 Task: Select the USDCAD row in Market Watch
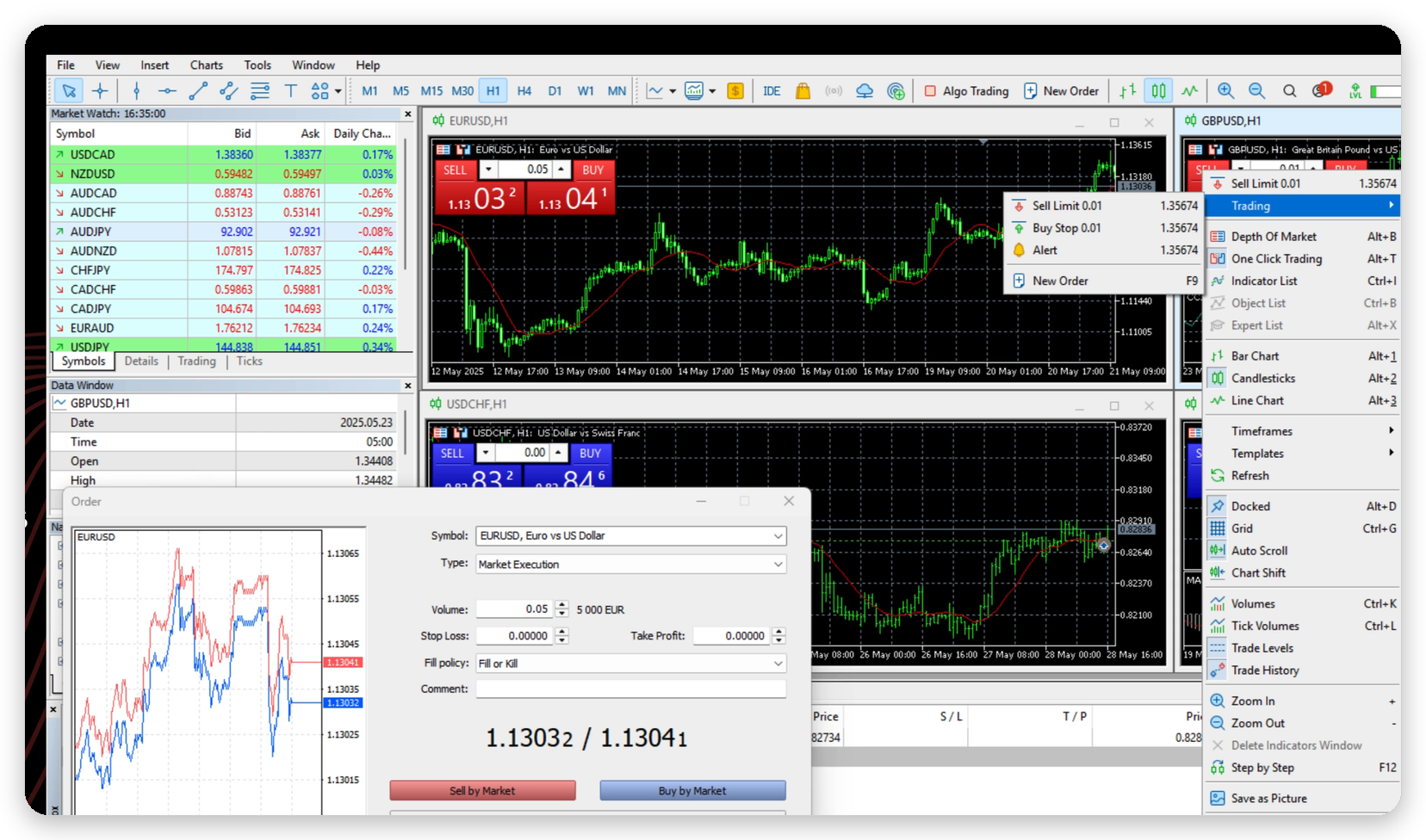tap(223, 155)
